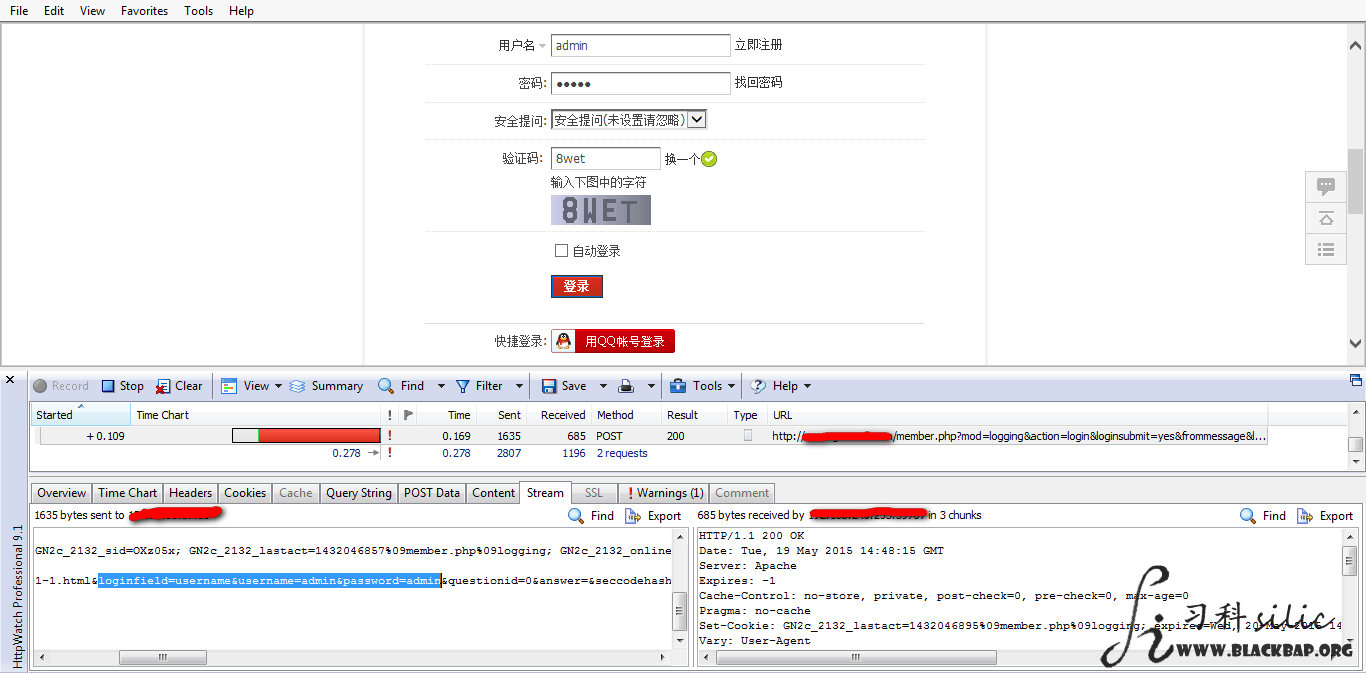Sort by the Started column header
The width and height of the screenshot is (1366, 673).
[80, 415]
